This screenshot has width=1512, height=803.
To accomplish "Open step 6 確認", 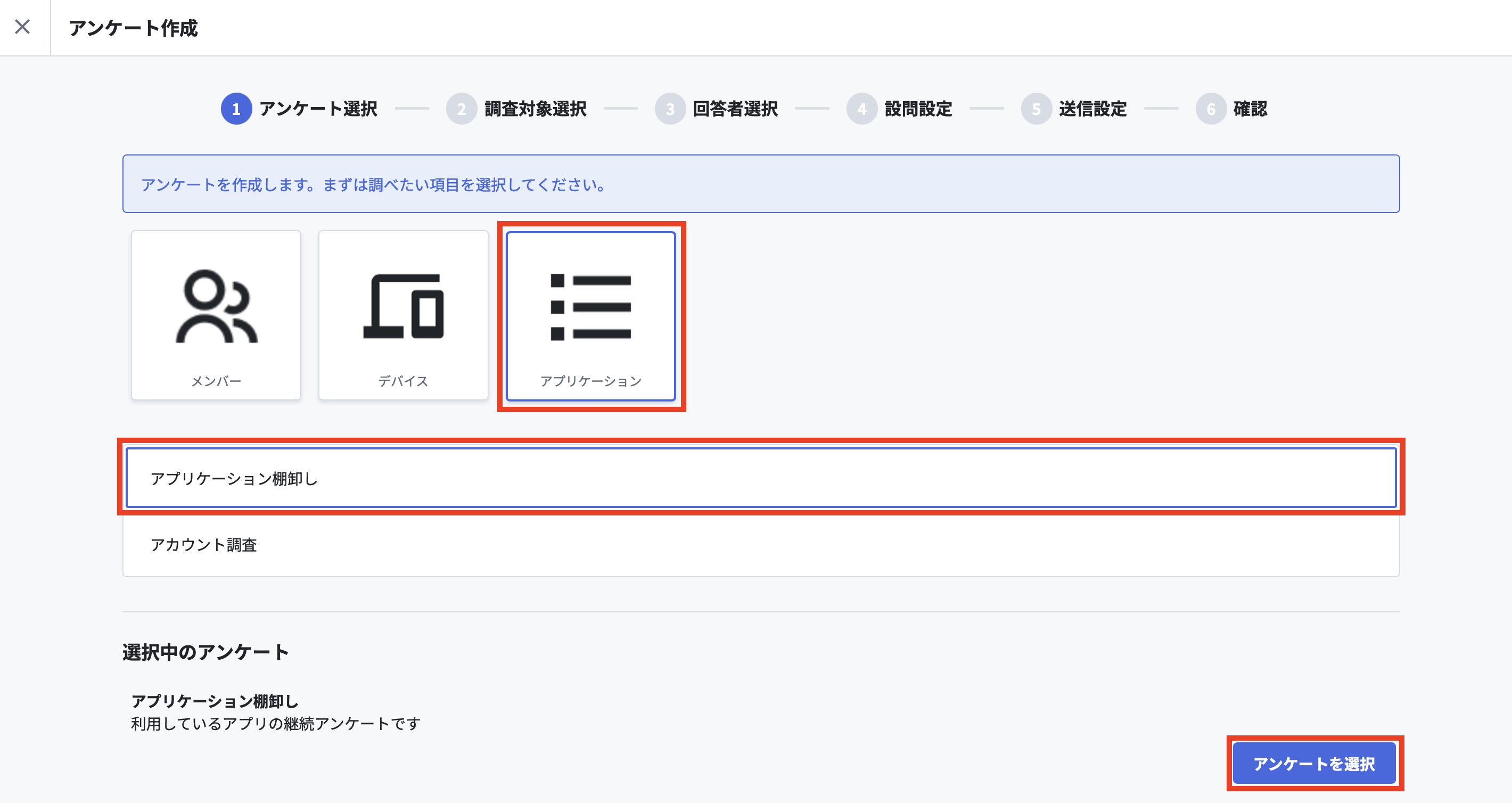I will (x=1232, y=109).
